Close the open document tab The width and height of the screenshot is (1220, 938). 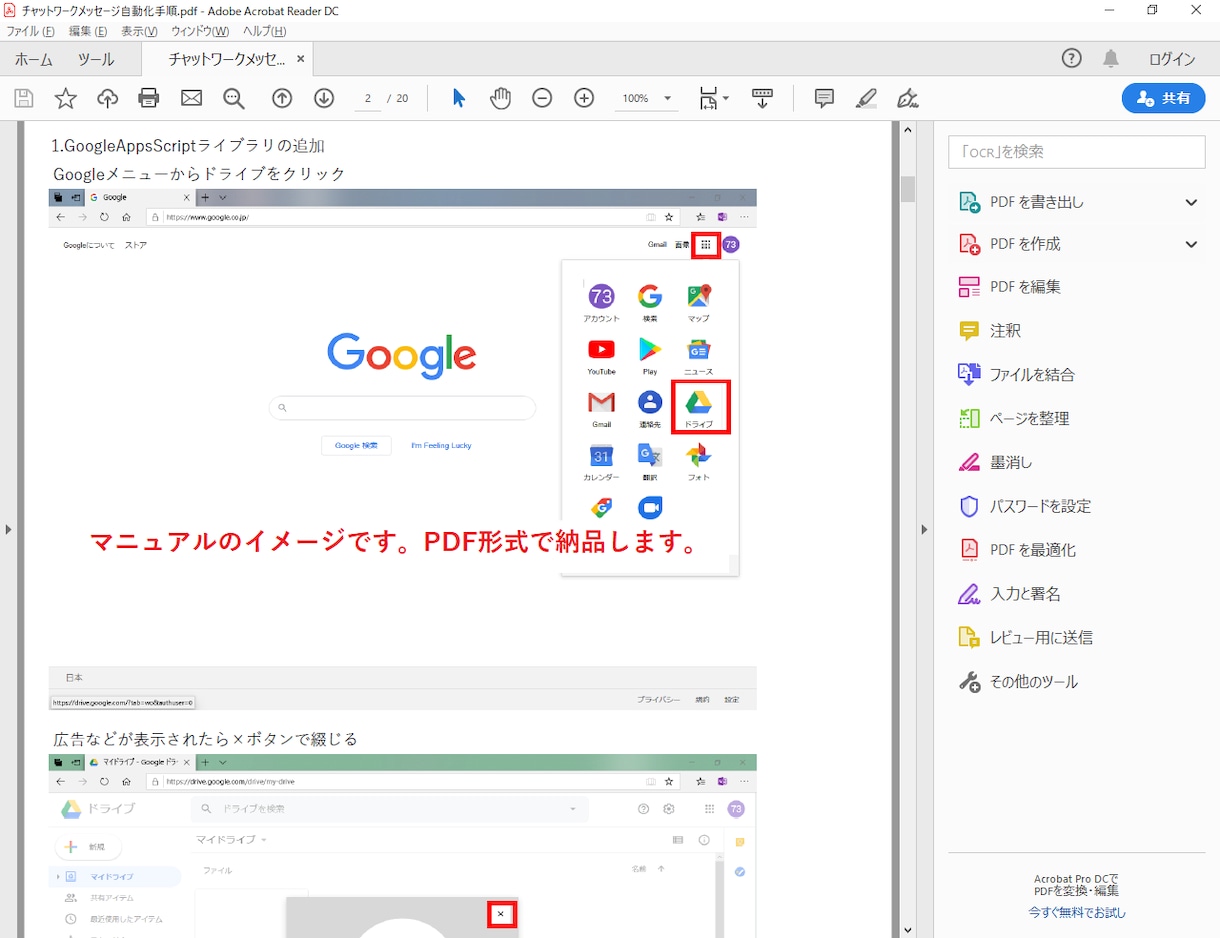301,59
